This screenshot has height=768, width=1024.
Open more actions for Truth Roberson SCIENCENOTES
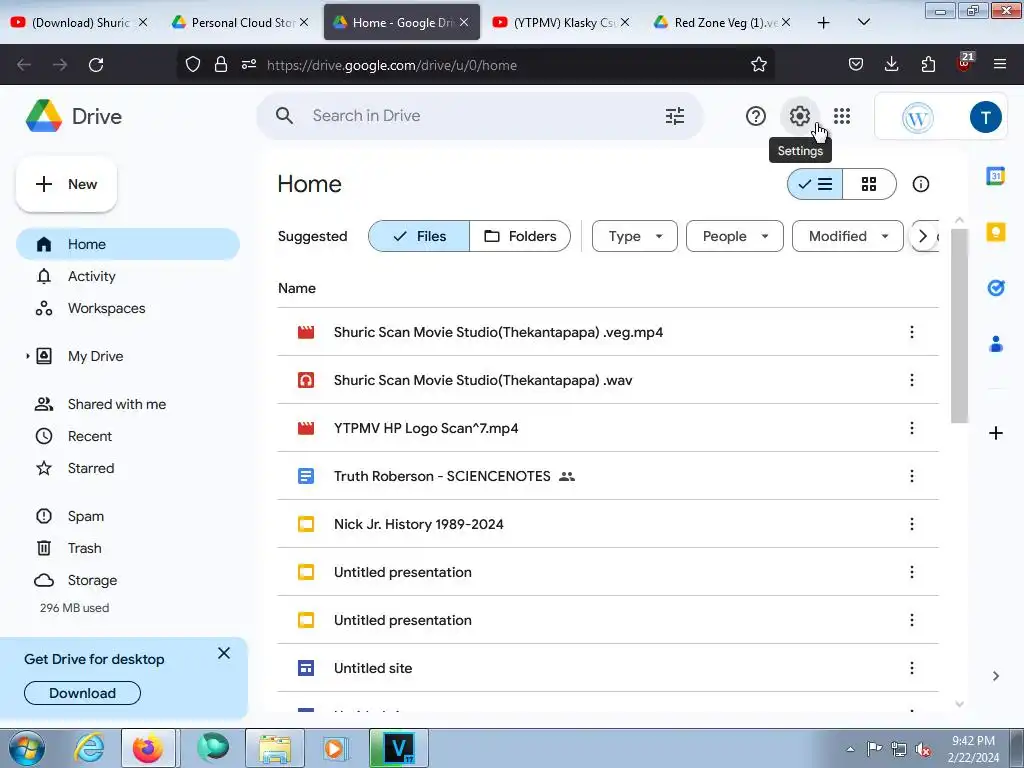click(912, 476)
